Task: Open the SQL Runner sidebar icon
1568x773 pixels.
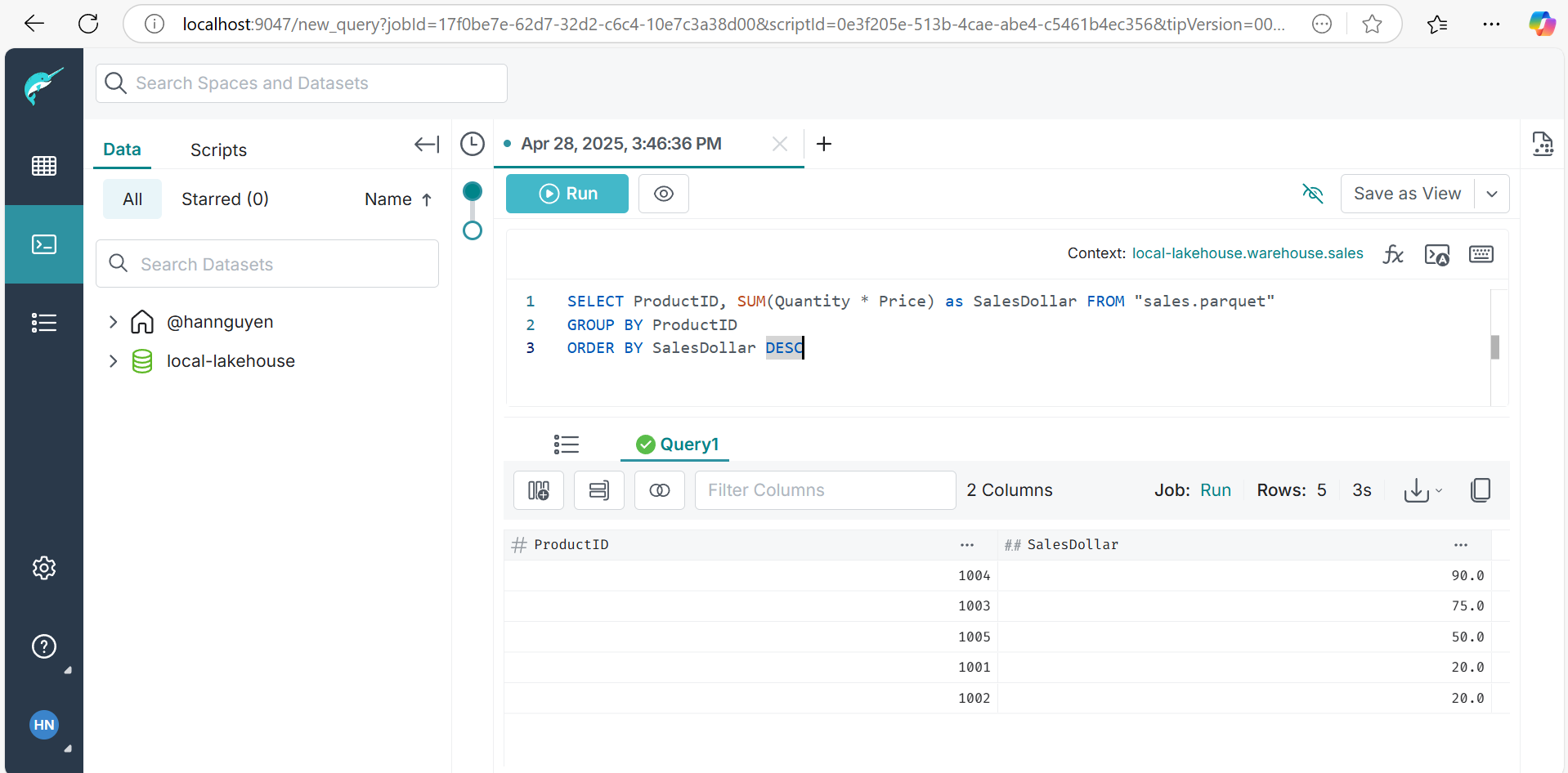Action: point(44,244)
